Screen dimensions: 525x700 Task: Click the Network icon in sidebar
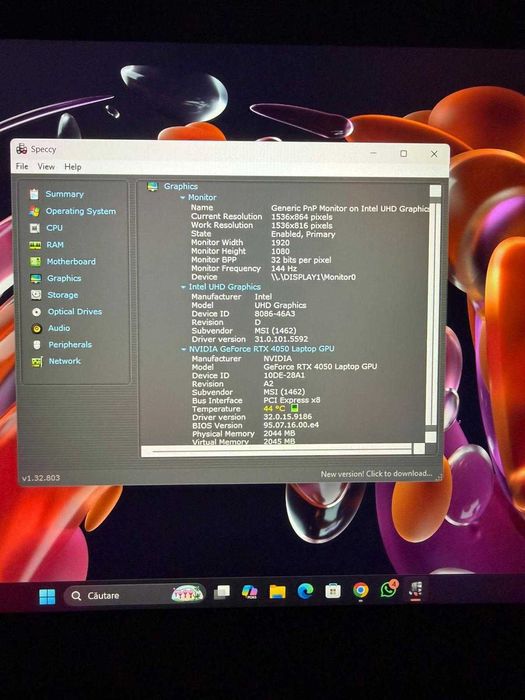37,361
